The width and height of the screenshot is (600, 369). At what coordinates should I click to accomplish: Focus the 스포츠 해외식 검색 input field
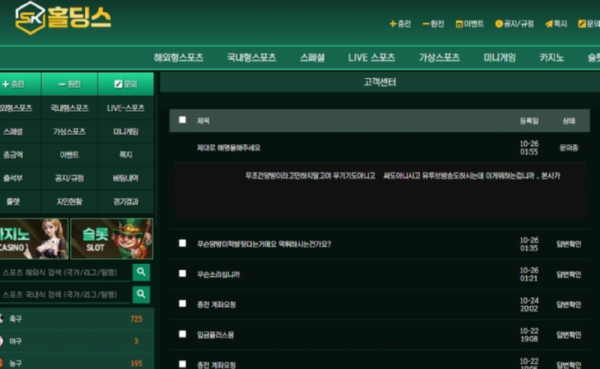click(x=65, y=273)
